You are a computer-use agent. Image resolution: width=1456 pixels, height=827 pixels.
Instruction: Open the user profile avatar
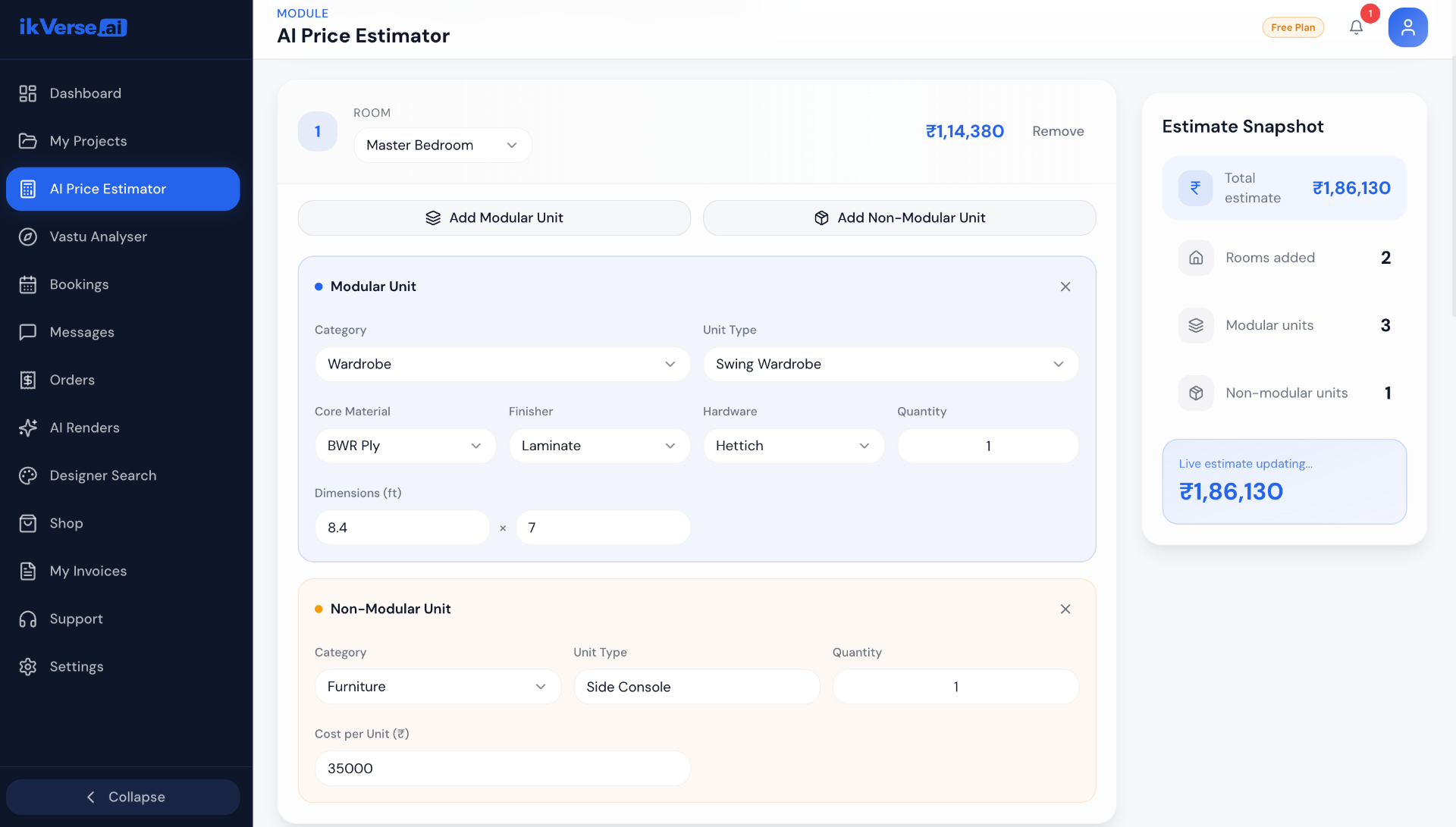[1408, 27]
